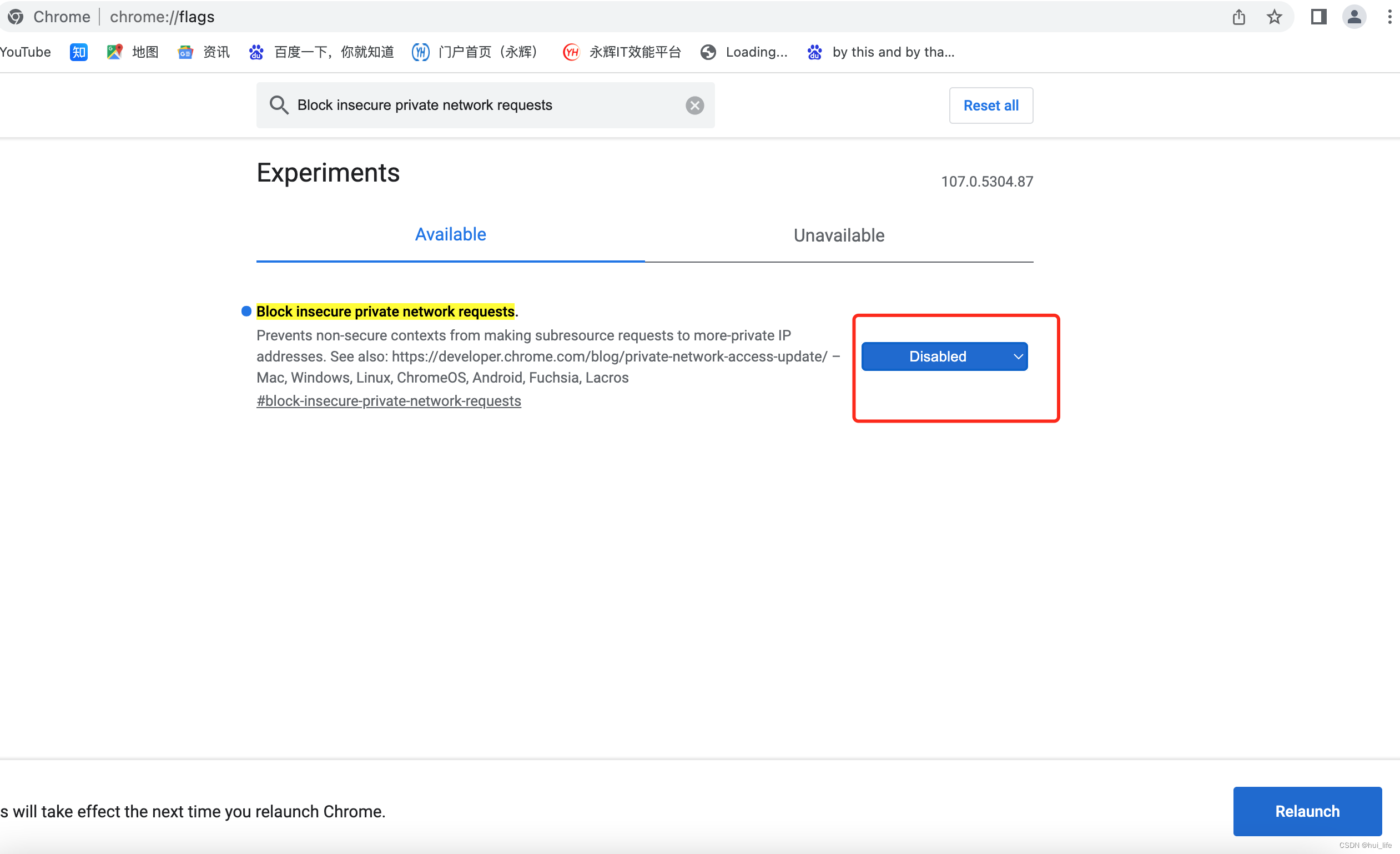Switch to the Available tab
1400x854 pixels.
[450, 234]
